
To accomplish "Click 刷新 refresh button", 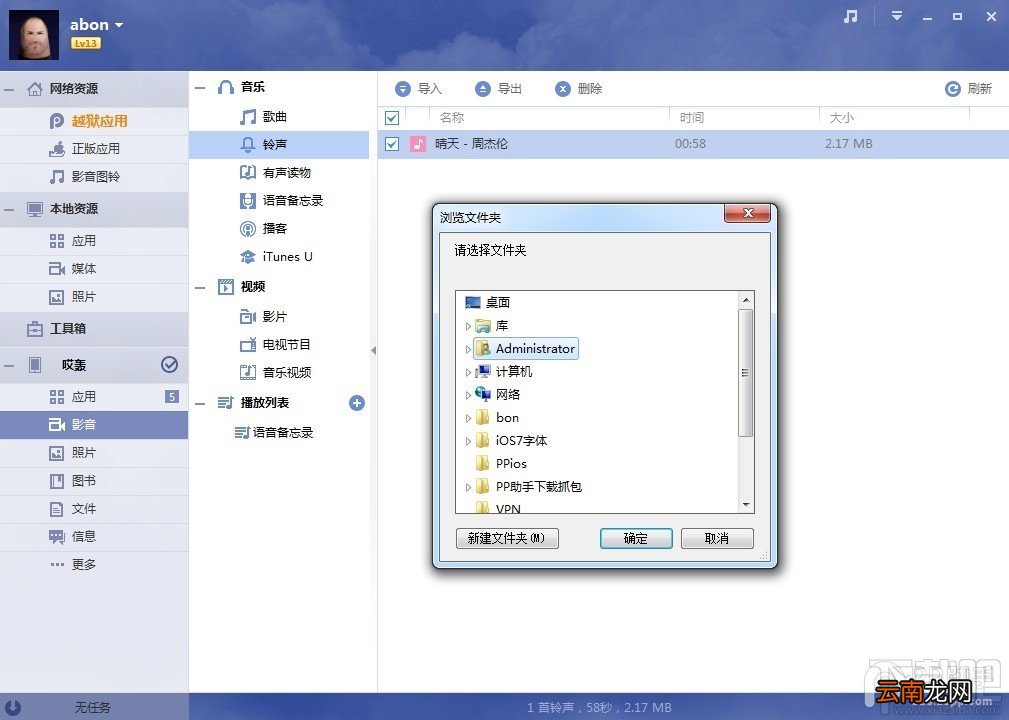I will coord(968,89).
